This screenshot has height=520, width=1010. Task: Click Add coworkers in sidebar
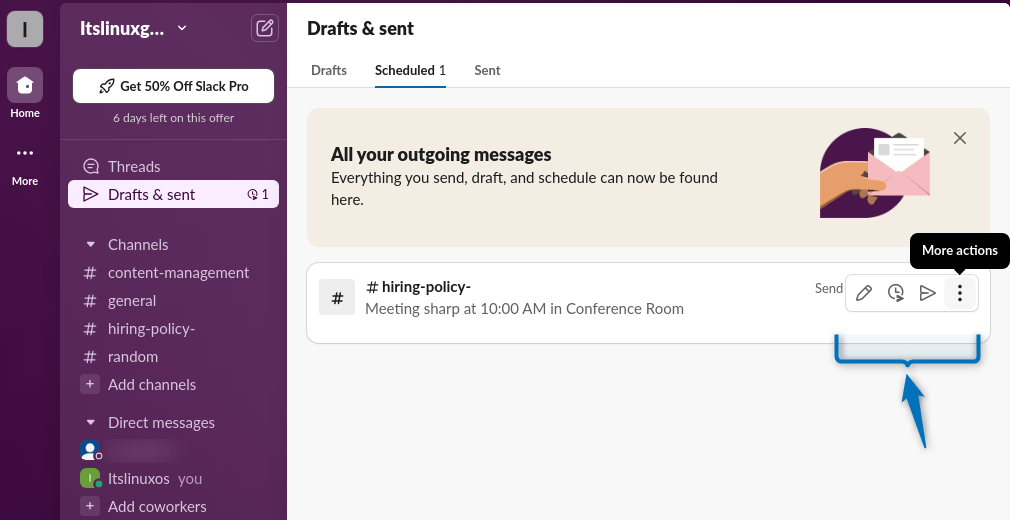(x=156, y=507)
